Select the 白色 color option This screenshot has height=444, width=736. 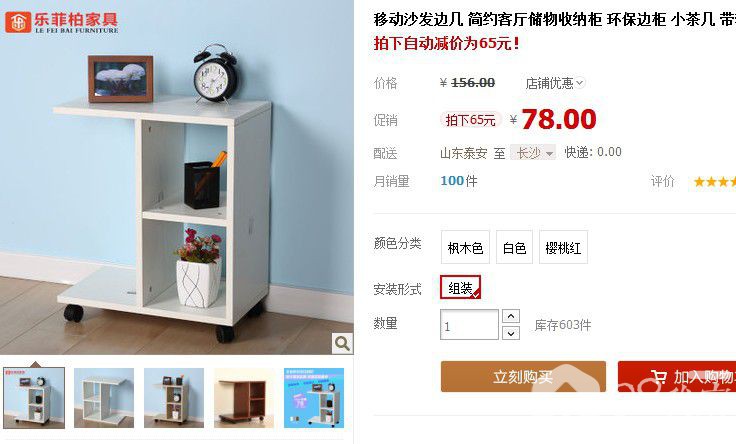514,247
